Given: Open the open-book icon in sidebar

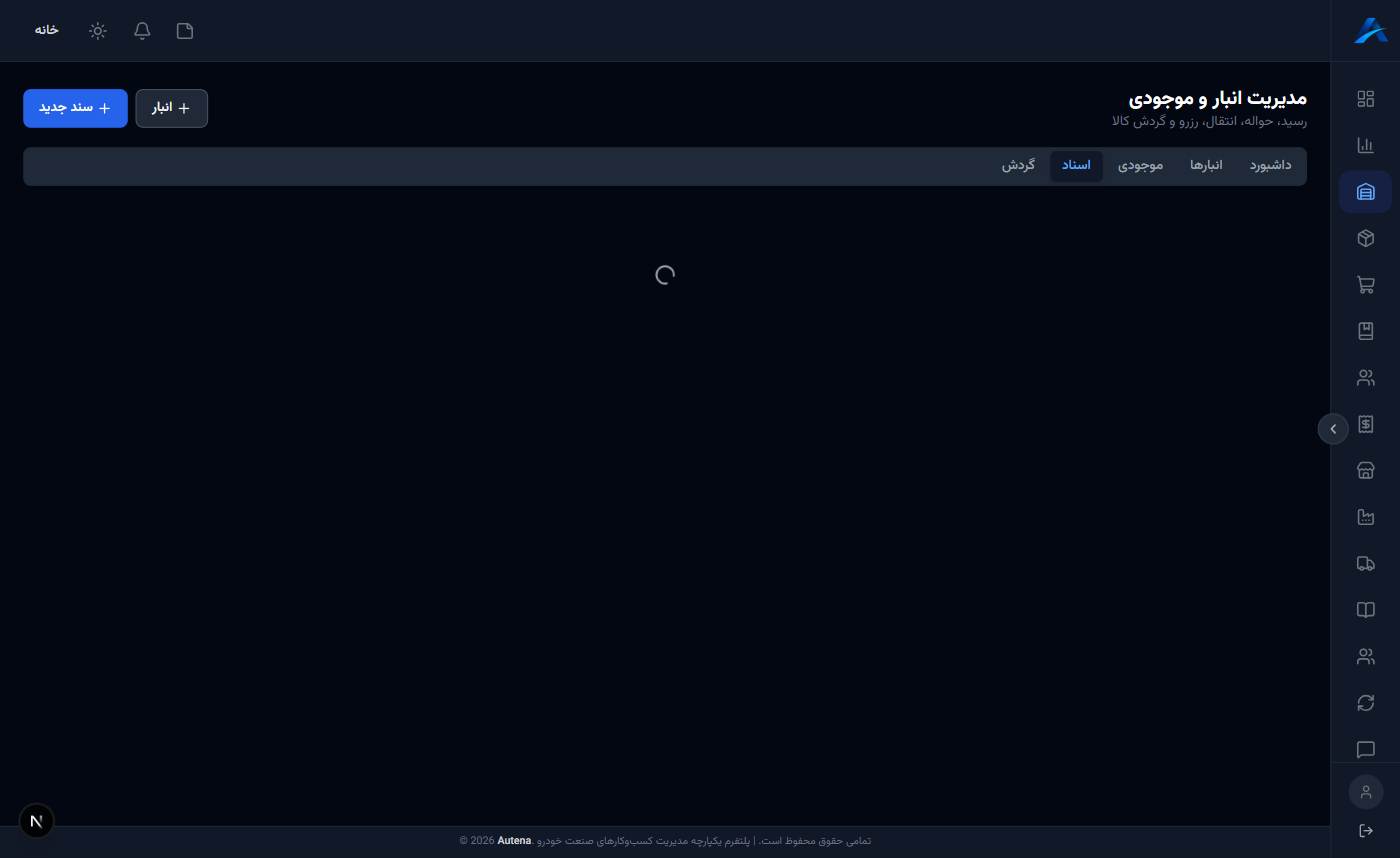Looking at the screenshot, I should [x=1365, y=610].
